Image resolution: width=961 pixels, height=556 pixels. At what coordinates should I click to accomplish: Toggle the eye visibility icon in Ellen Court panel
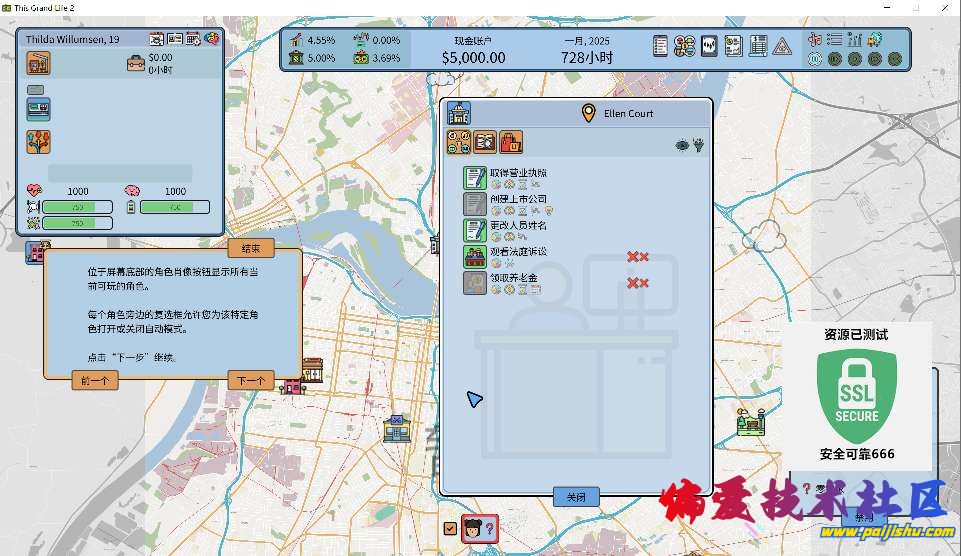click(x=682, y=145)
